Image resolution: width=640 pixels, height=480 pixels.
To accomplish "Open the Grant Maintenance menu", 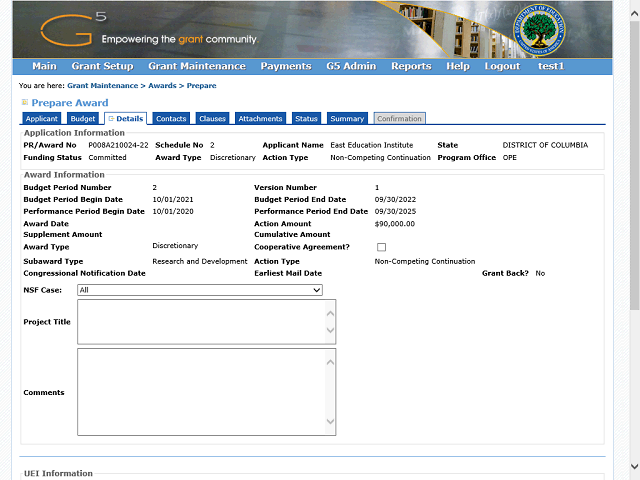I will 196,66.
